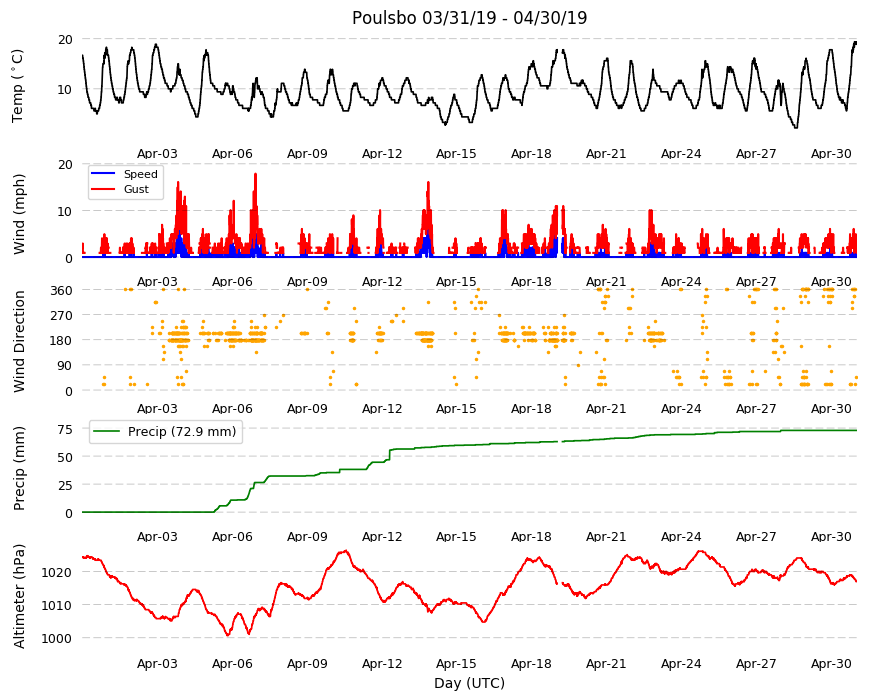The image size is (870, 700).
Task: Click Apr-15 tick under the temperature plot
Action: 456,154
